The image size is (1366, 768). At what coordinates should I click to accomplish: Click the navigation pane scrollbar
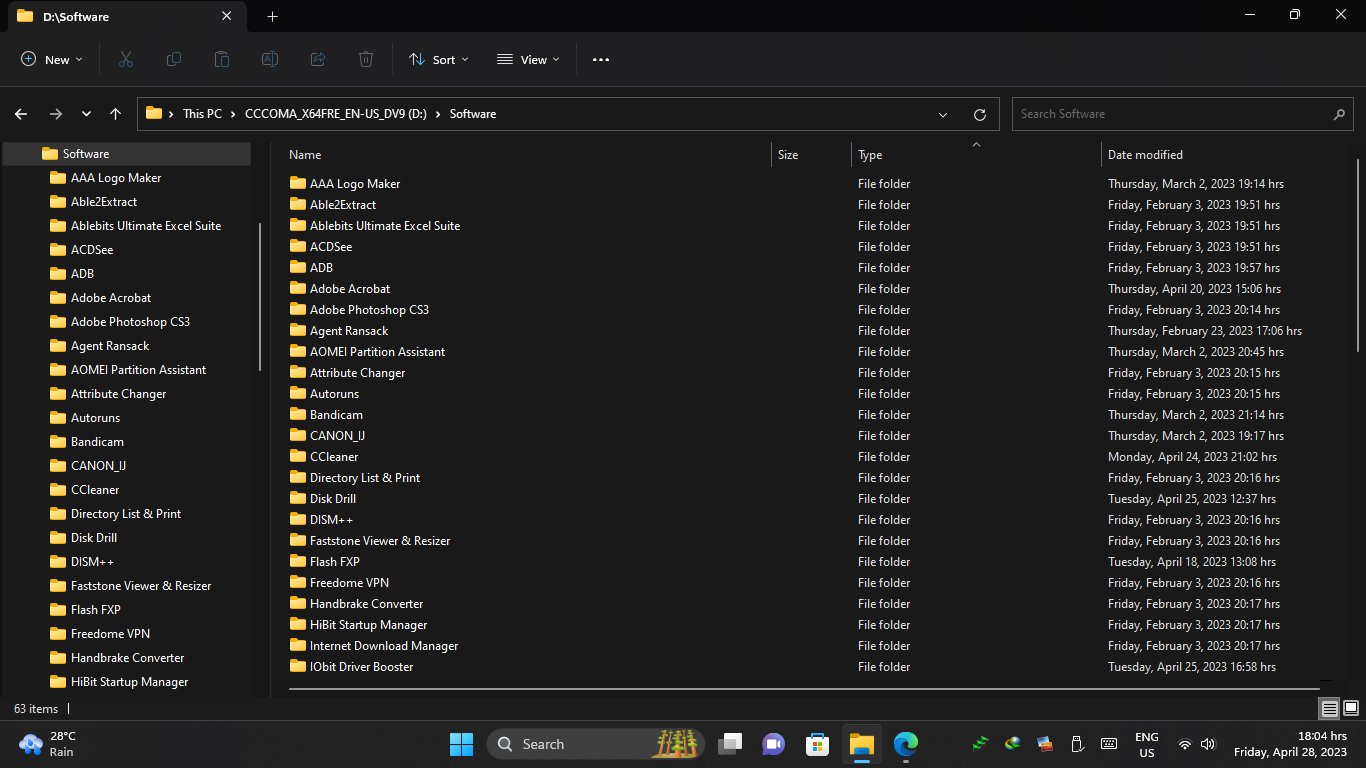pos(261,297)
